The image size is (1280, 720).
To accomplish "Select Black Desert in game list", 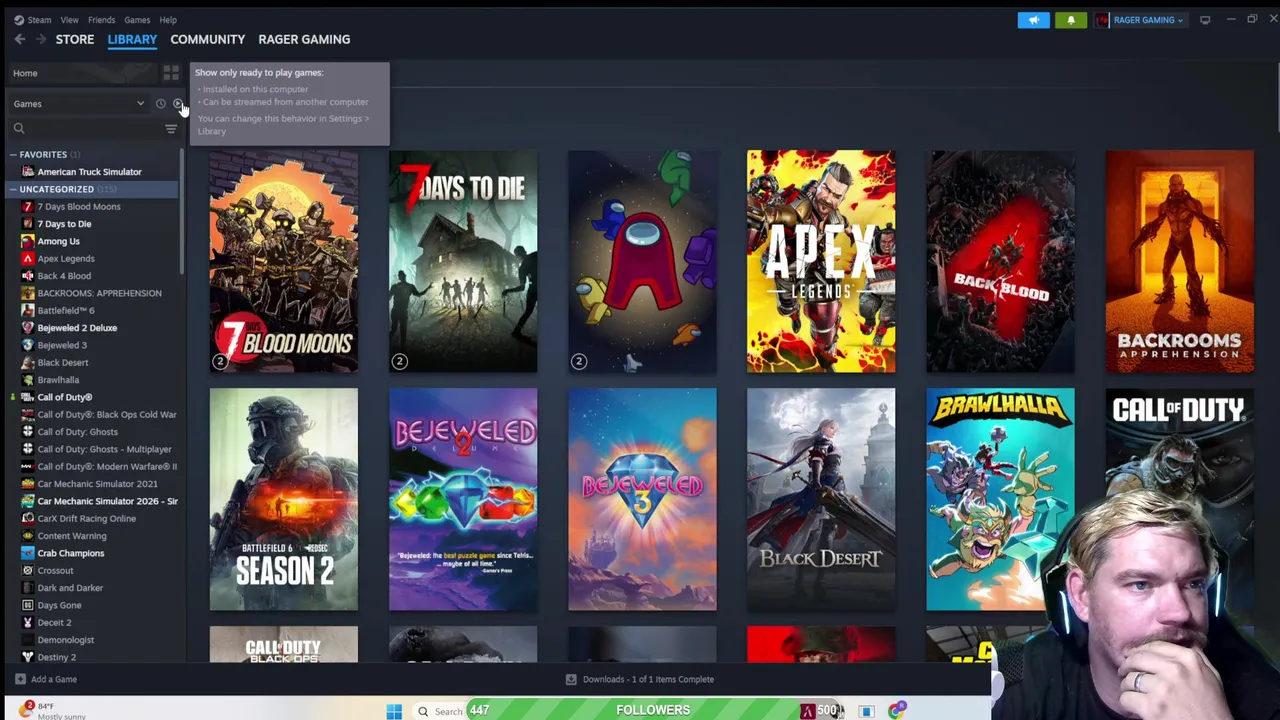I will (x=63, y=362).
